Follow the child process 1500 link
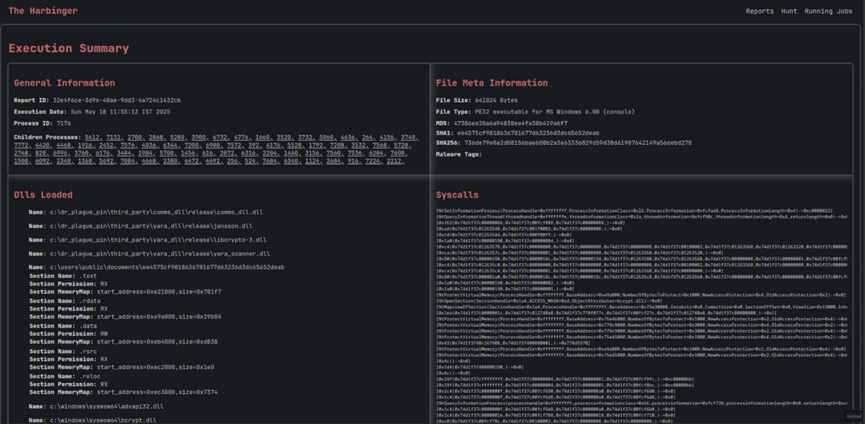Image resolution: width=865 pixels, height=424 pixels. 21,160
